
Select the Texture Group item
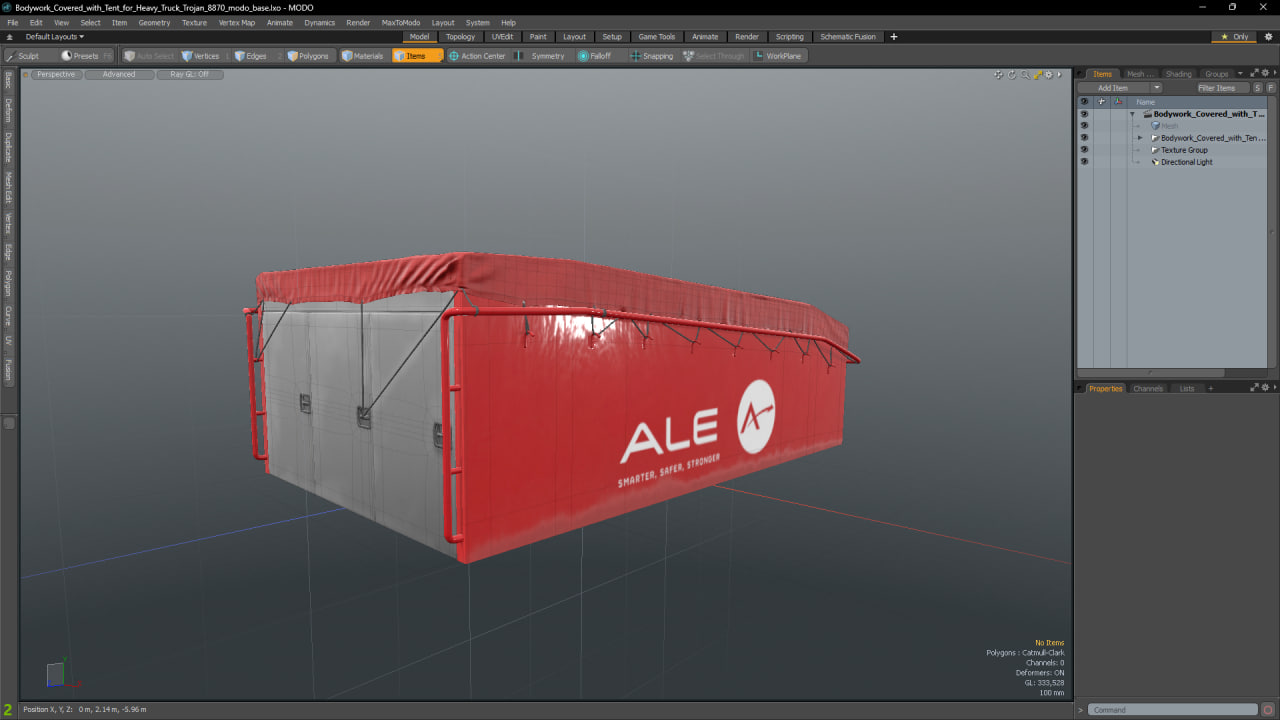pos(1184,150)
